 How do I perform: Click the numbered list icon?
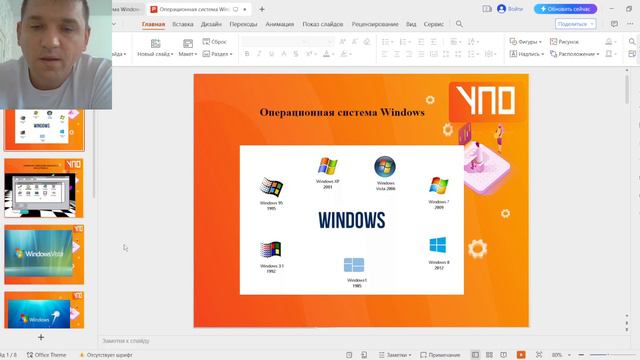click(x=403, y=42)
